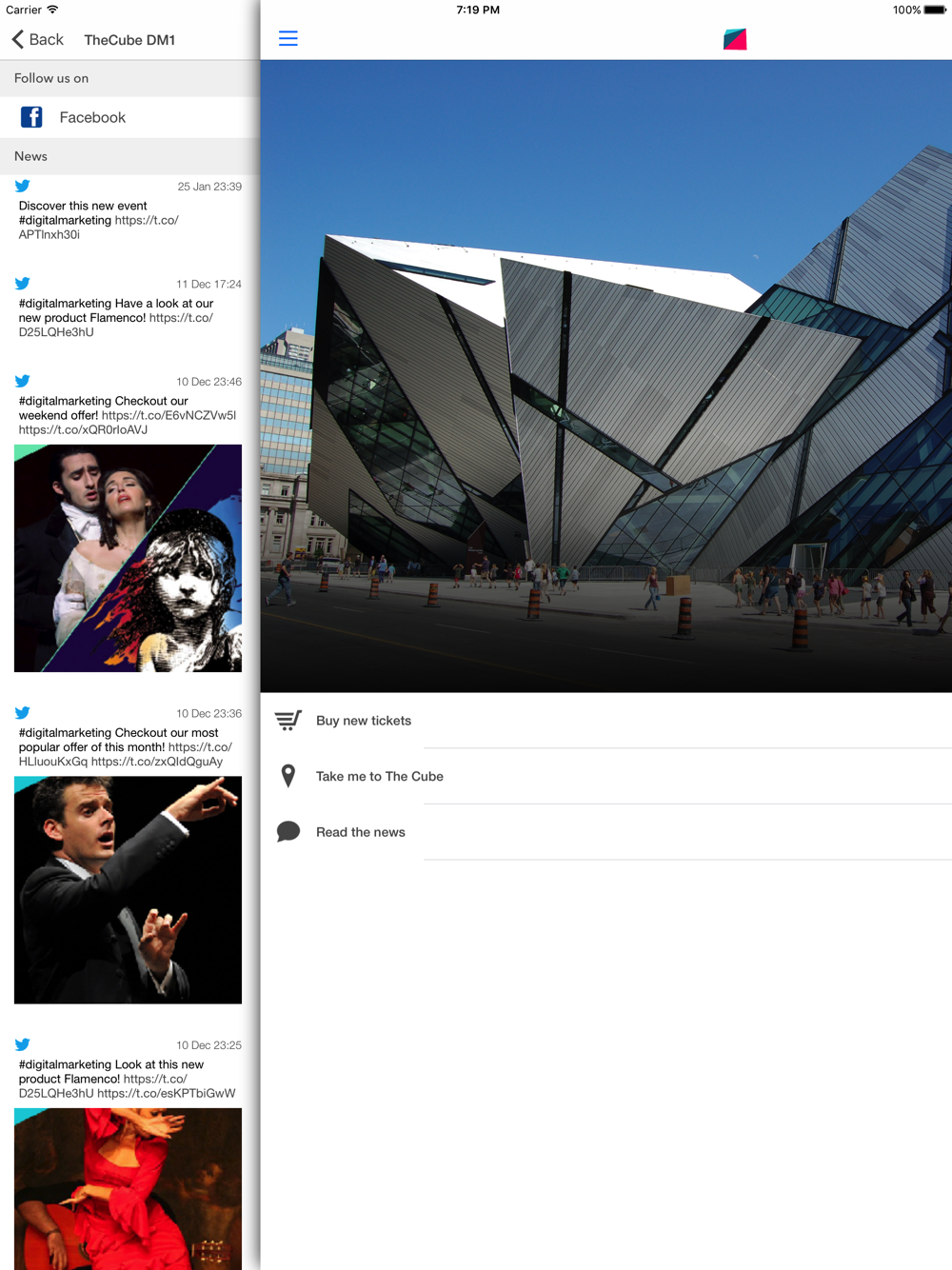
Task: Open the Facebook follow link
Action: click(129, 117)
